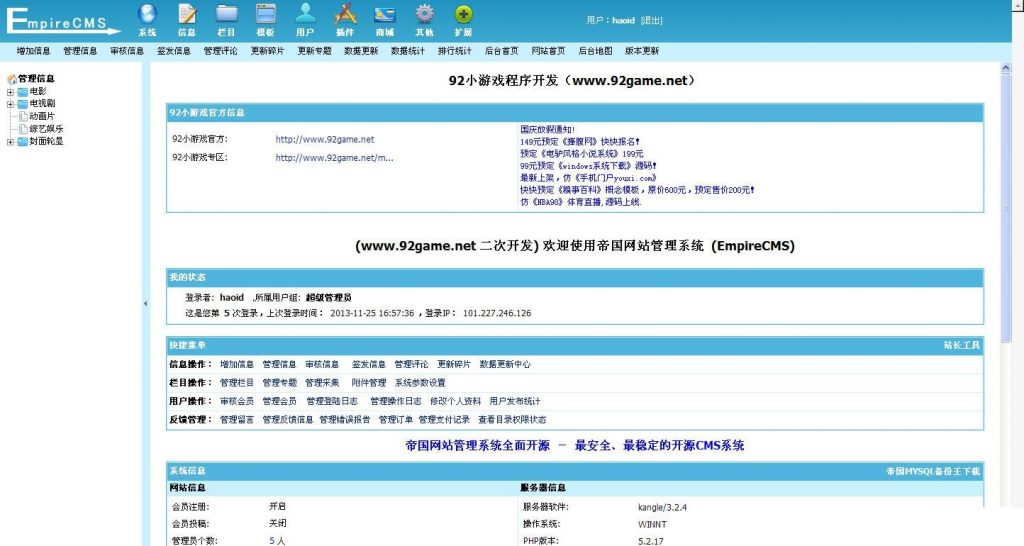
Task: Open the 系统 globe icon
Action: 148,14
